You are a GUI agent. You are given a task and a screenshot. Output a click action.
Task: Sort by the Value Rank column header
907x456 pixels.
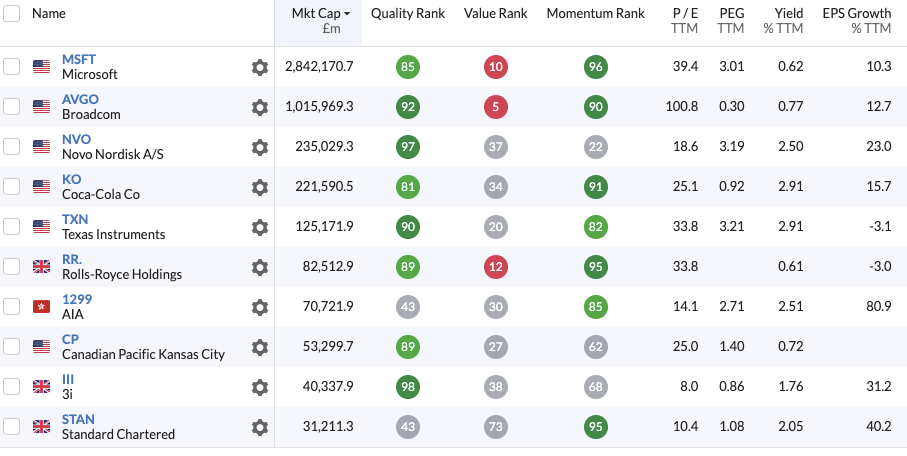[496, 14]
